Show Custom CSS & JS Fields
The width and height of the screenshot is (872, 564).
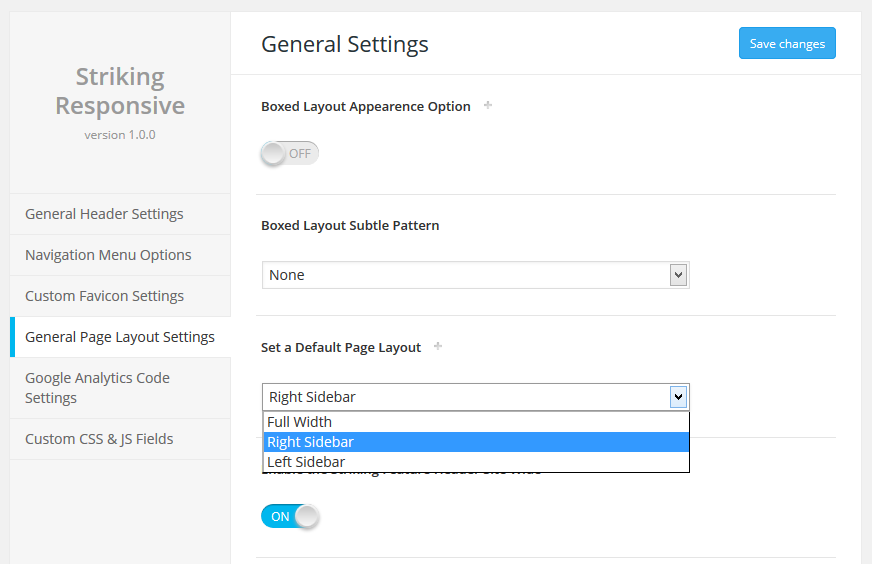(x=99, y=439)
